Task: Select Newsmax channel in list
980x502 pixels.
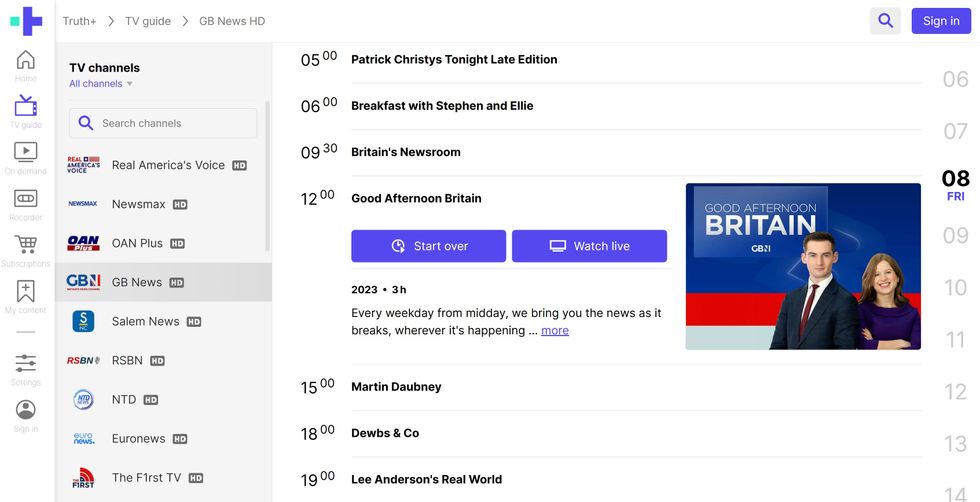Action: point(138,204)
